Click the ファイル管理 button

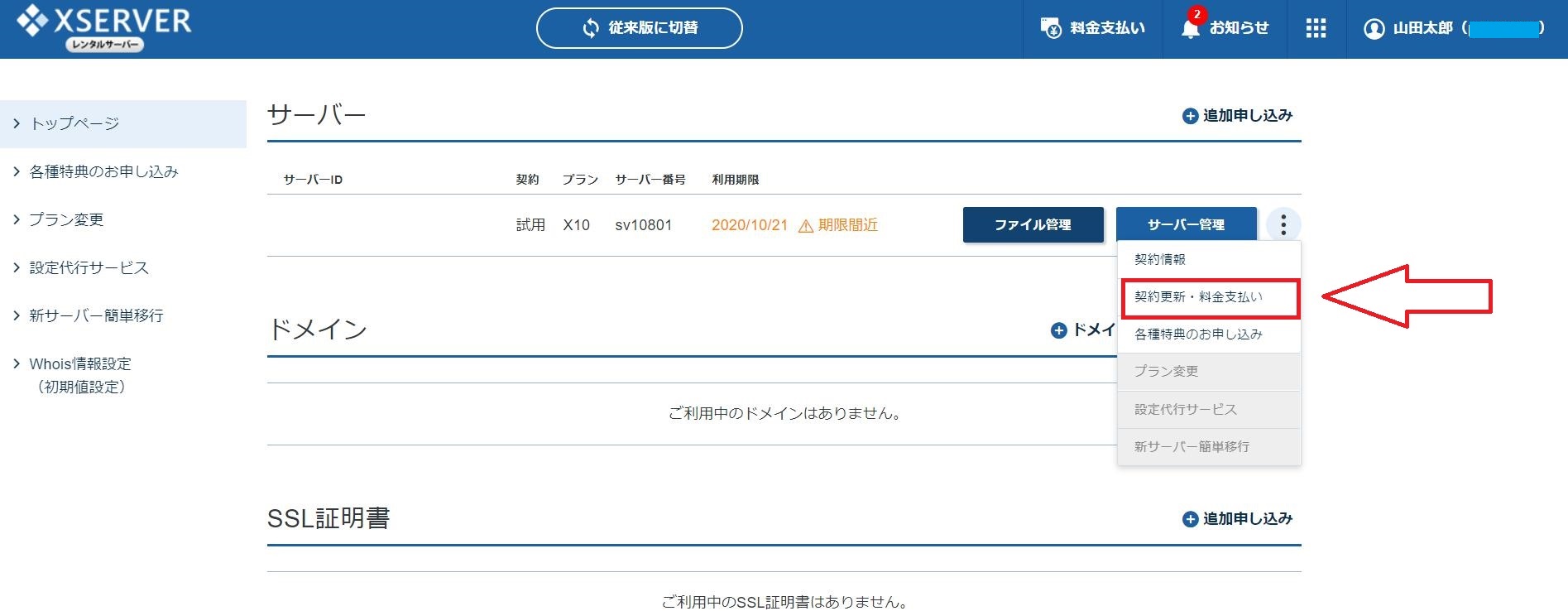point(1033,224)
